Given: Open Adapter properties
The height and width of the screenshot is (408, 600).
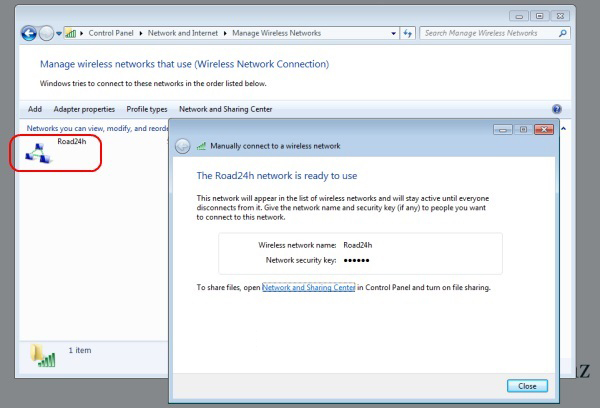Looking at the screenshot, I should tap(84, 109).
